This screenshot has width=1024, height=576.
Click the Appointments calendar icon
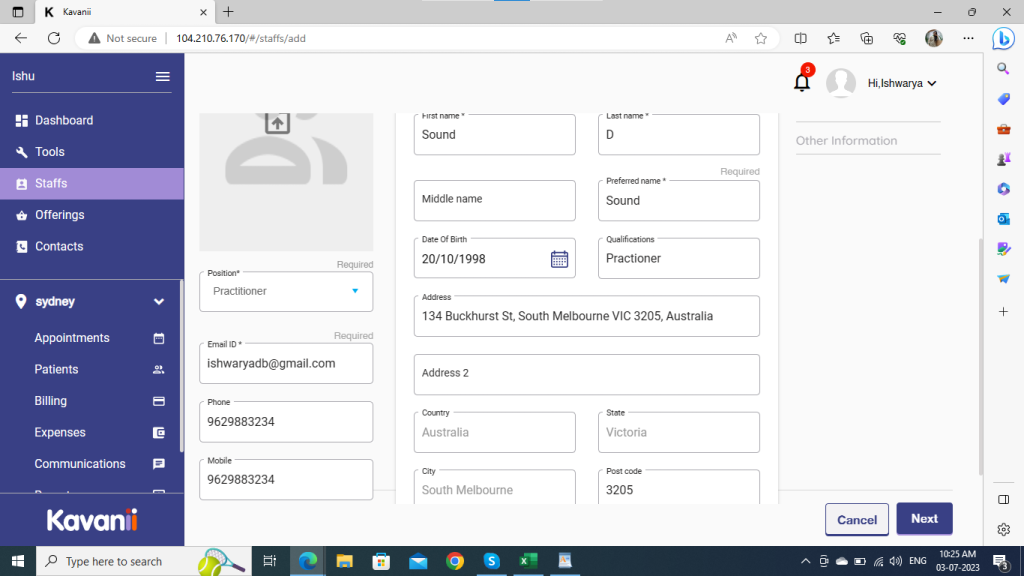pyautogui.click(x=158, y=339)
